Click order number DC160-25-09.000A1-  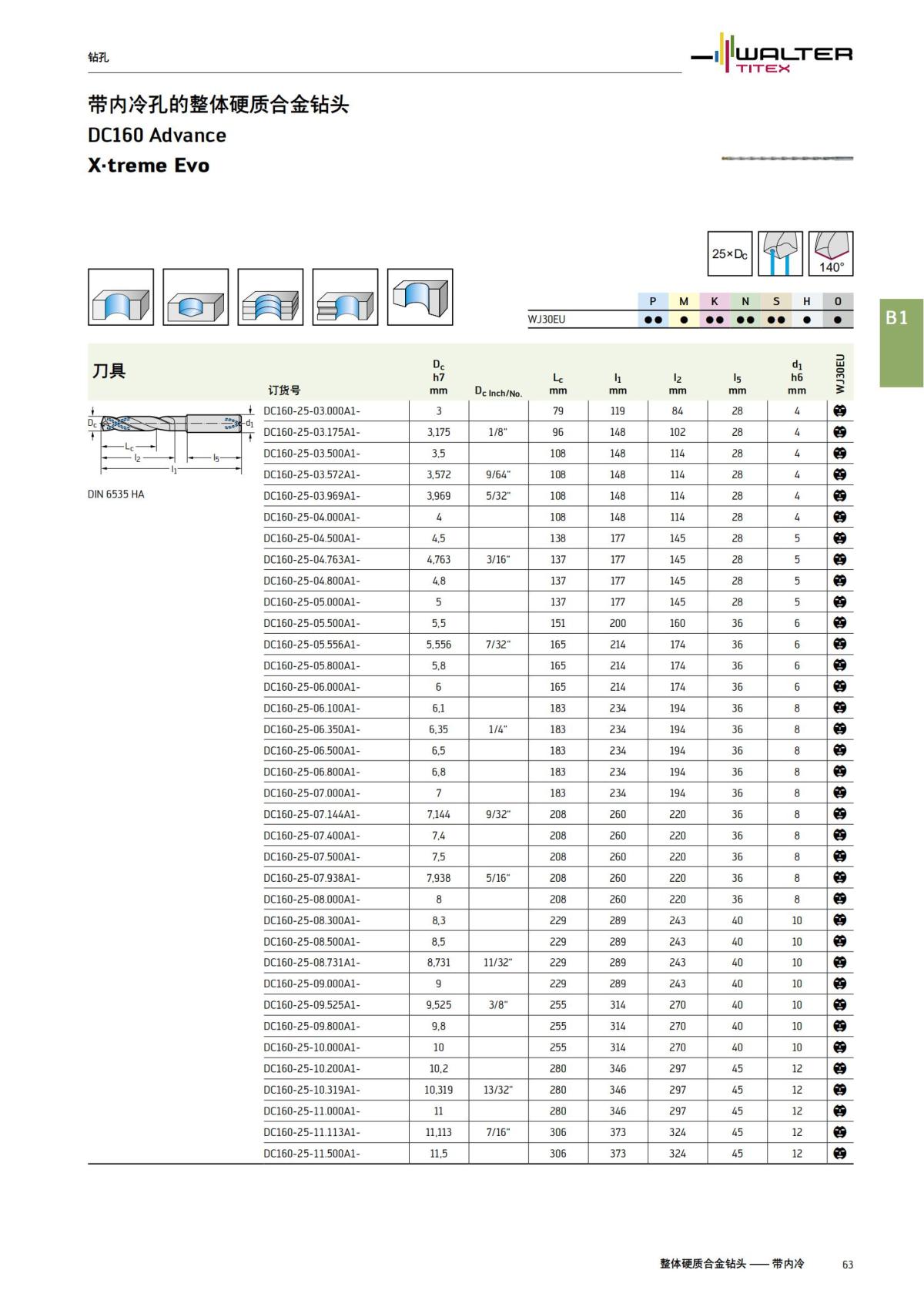pyautogui.click(x=312, y=984)
